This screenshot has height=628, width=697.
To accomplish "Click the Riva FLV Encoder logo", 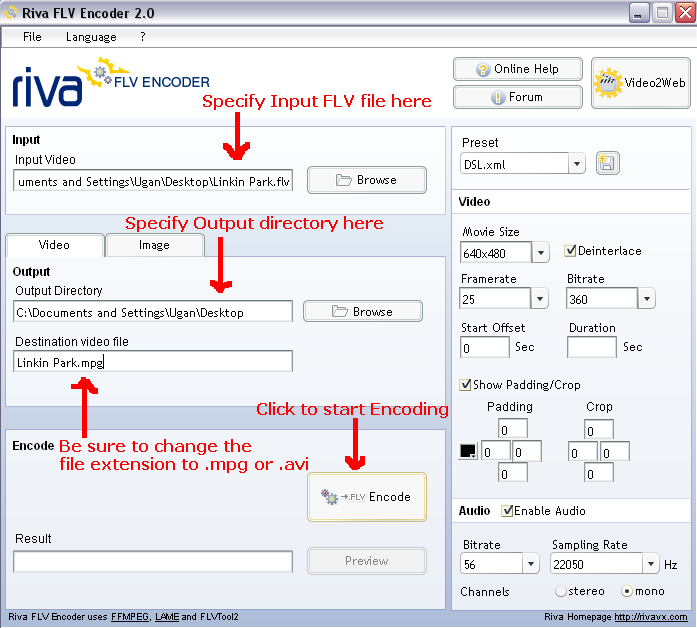I will coord(111,82).
